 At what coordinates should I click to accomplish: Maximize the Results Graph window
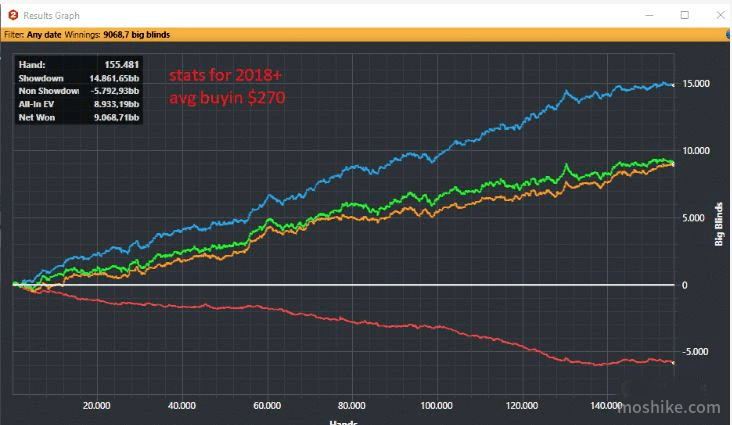point(684,15)
